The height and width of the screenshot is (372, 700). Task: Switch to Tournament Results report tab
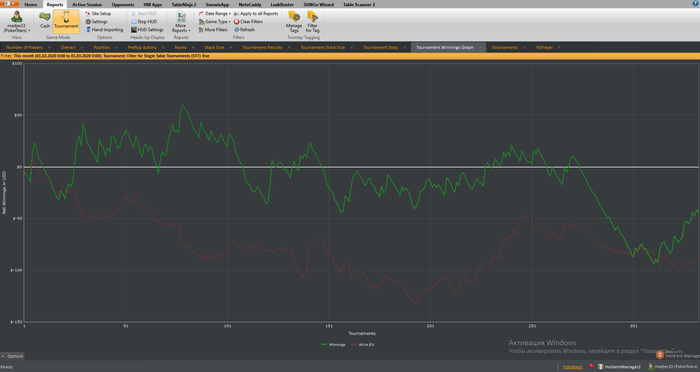click(x=262, y=47)
